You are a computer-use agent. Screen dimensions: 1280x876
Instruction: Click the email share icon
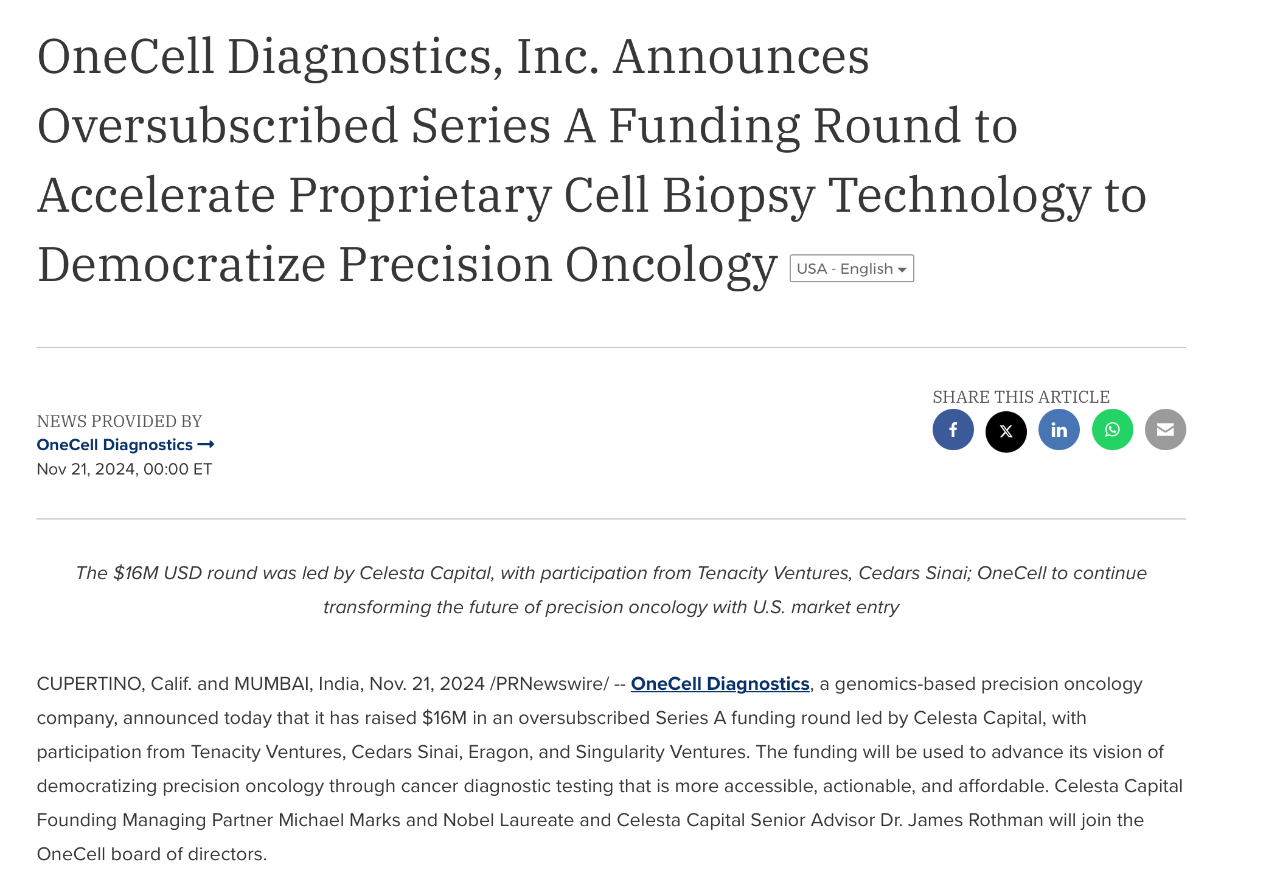1165,430
